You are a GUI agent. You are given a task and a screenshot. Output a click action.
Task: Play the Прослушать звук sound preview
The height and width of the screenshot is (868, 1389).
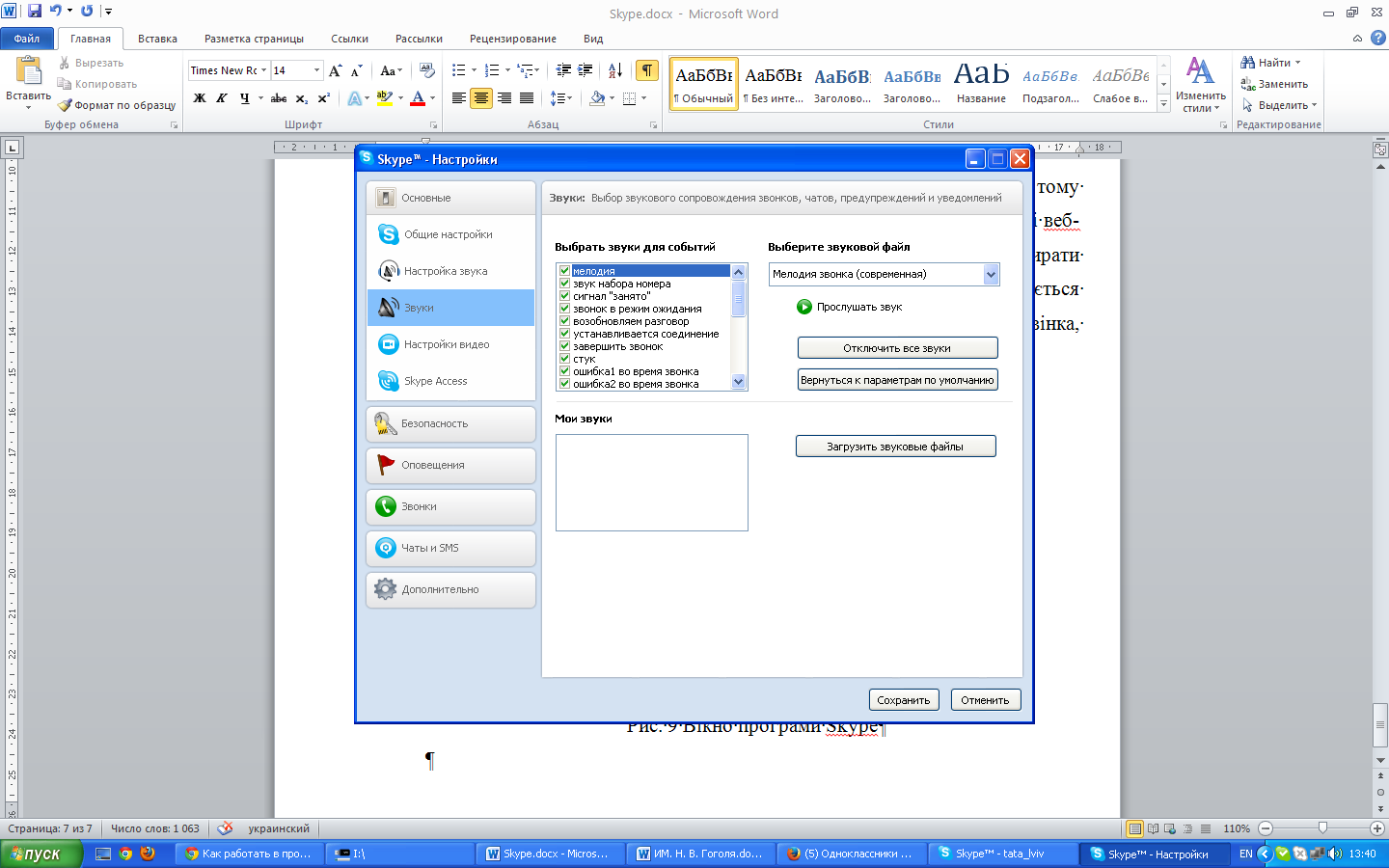tap(804, 307)
